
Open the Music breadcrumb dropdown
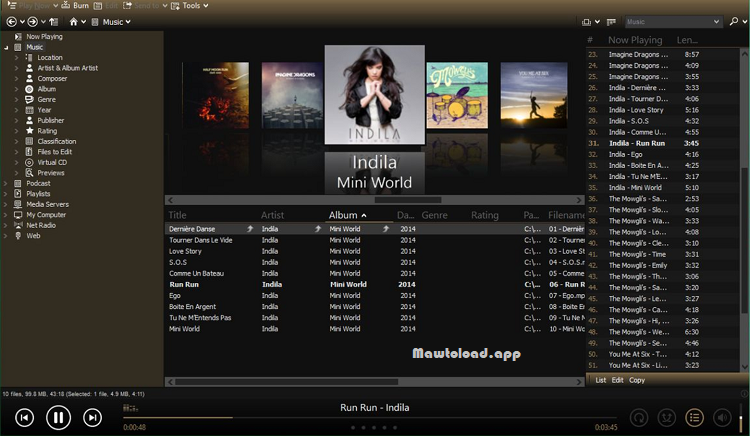[x=128, y=22]
